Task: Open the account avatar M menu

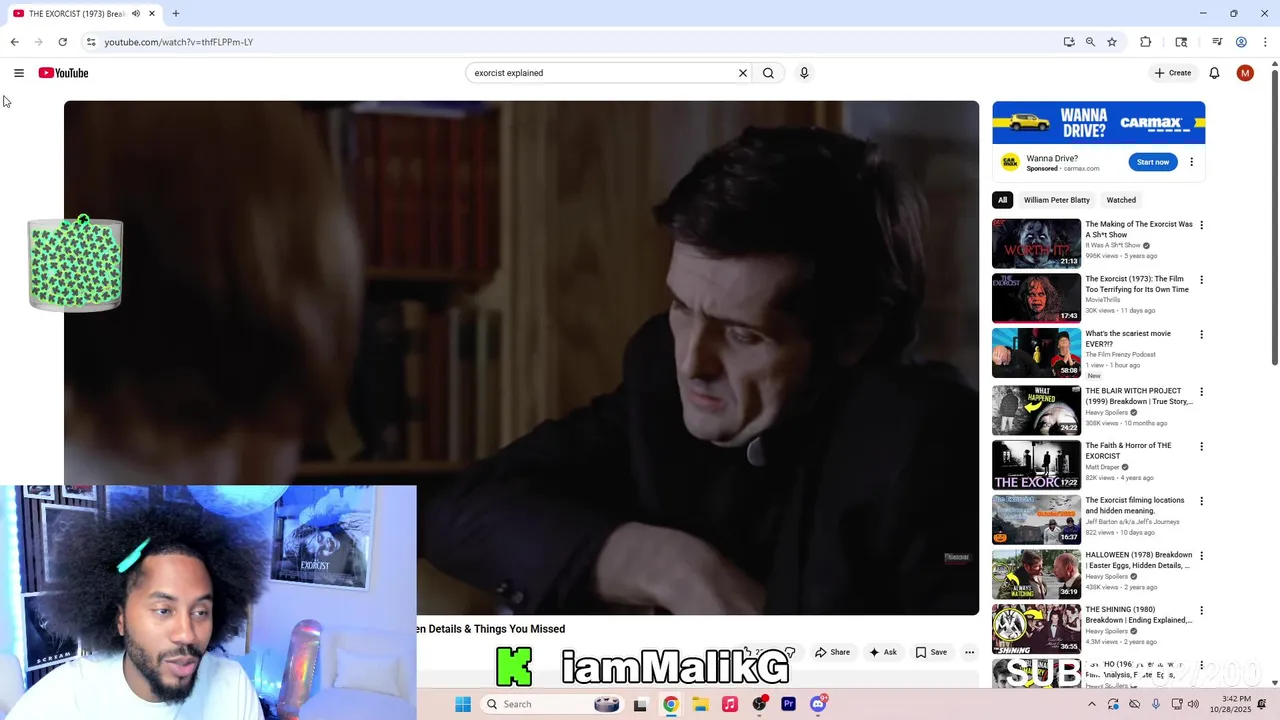Action: point(1245,73)
